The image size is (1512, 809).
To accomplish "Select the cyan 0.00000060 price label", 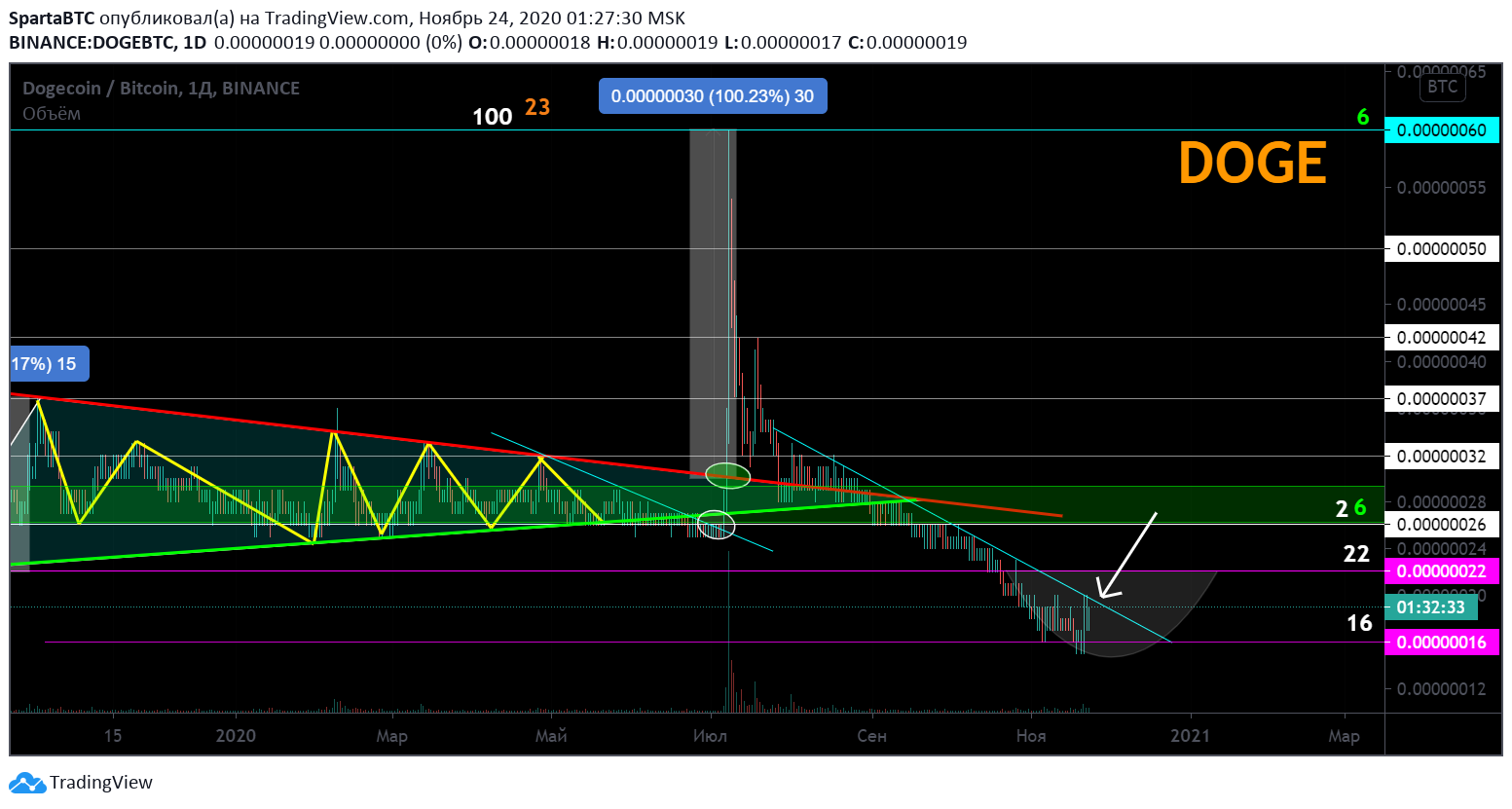I will click(1441, 130).
